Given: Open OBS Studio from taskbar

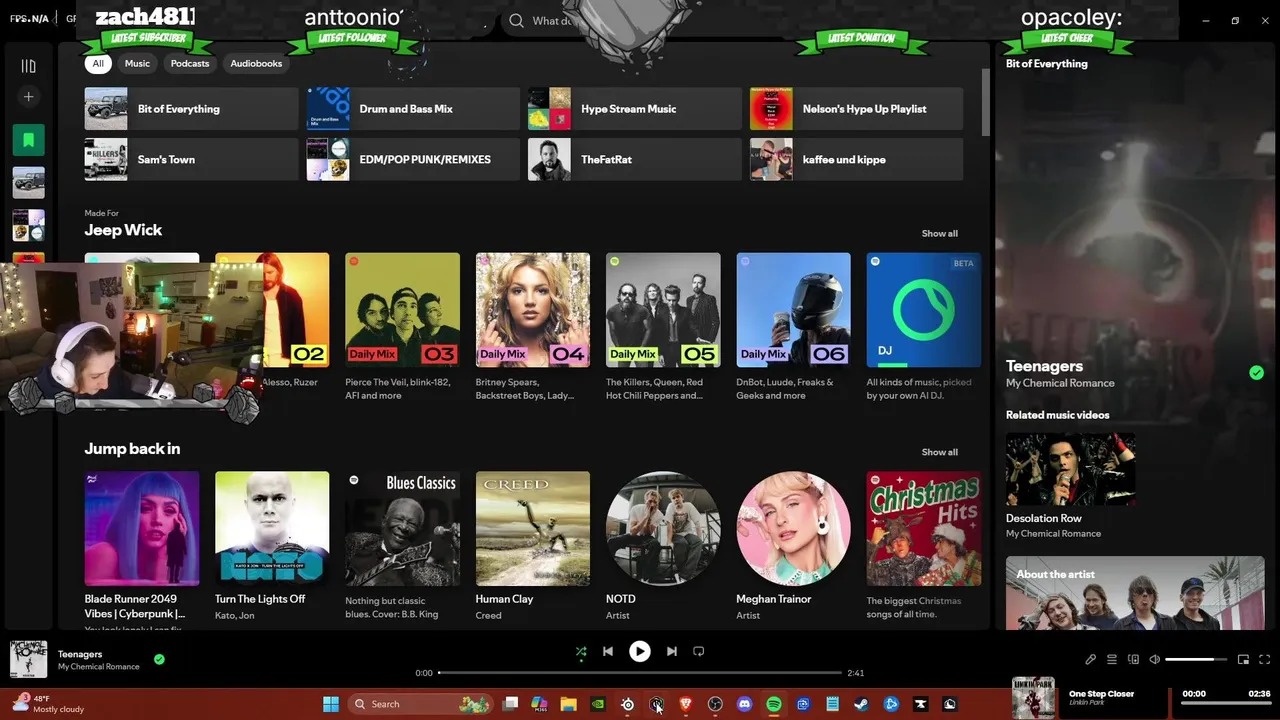Looking at the screenshot, I should [715, 704].
